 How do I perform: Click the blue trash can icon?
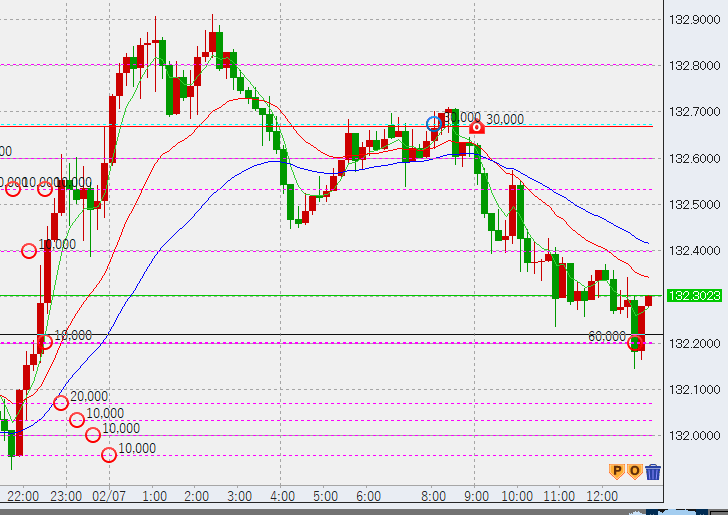[x=652, y=472]
